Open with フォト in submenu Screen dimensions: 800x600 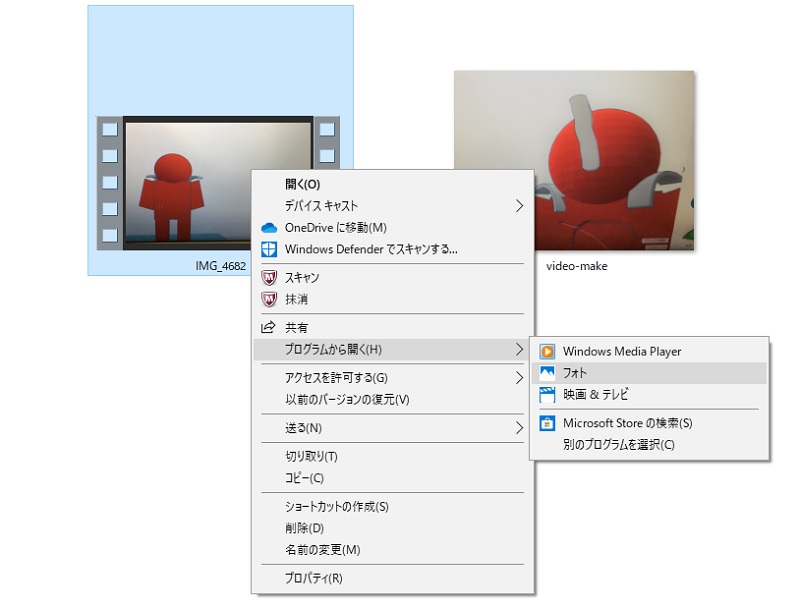[649, 372]
